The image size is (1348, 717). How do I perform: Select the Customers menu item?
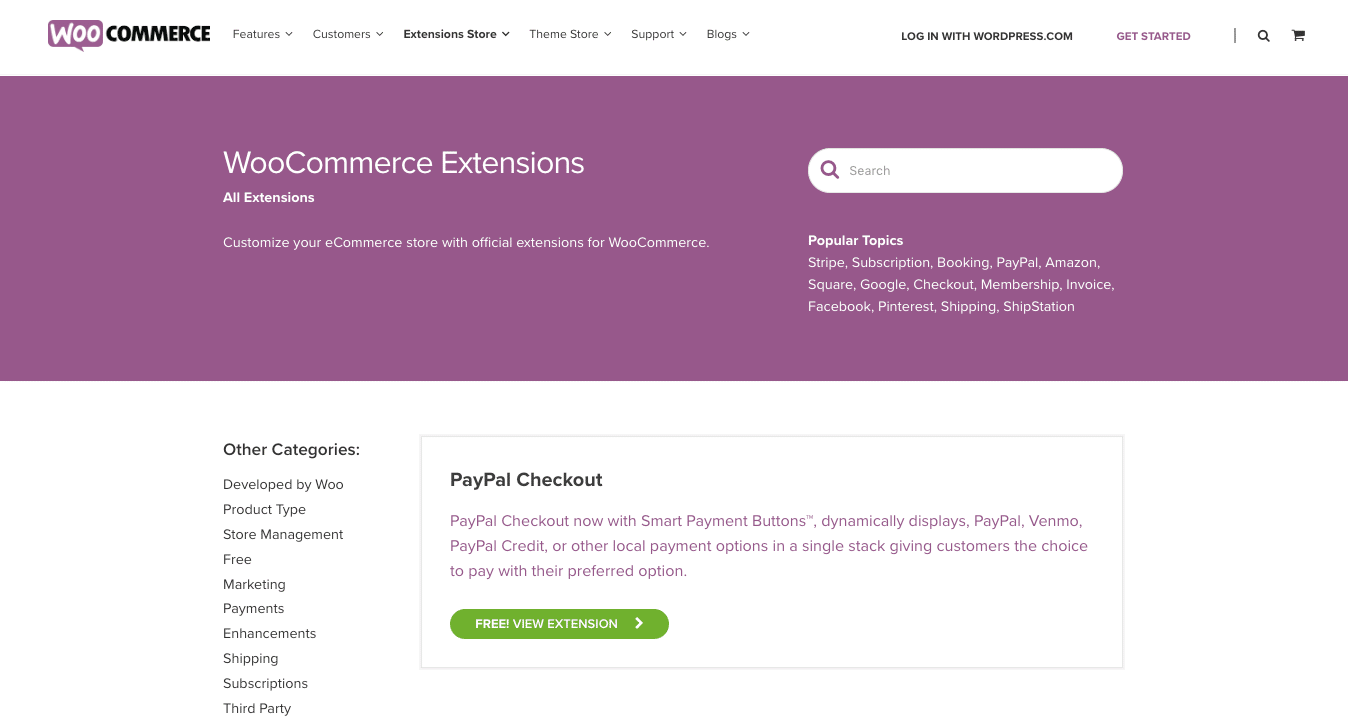(x=341, y=33)
